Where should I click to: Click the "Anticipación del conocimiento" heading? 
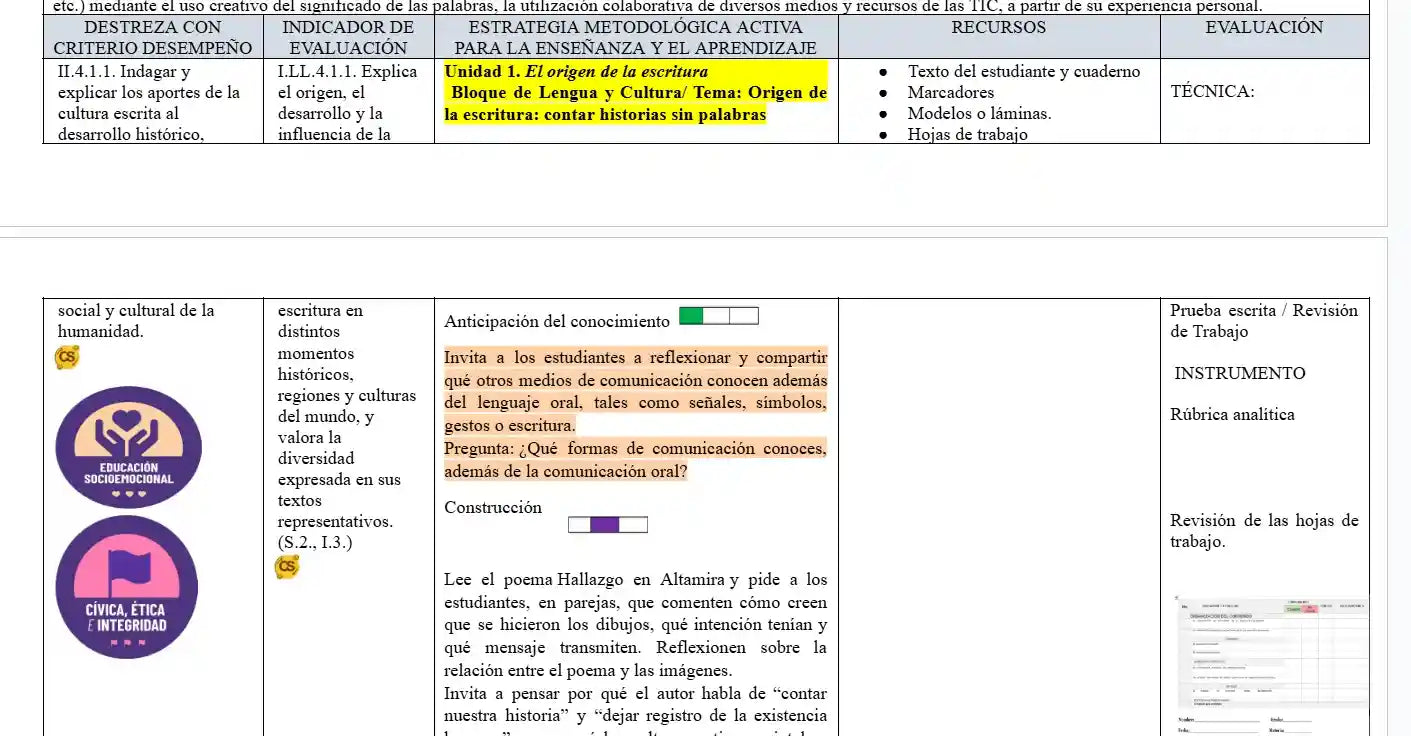[x=557, y=321]
